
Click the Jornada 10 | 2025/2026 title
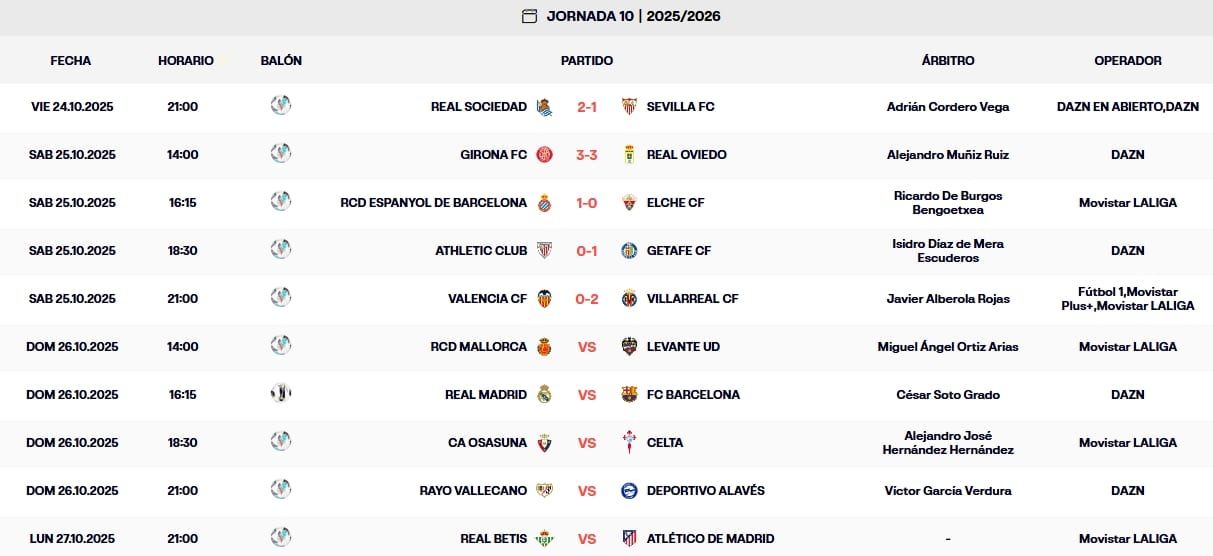click(x=633, y=16)
